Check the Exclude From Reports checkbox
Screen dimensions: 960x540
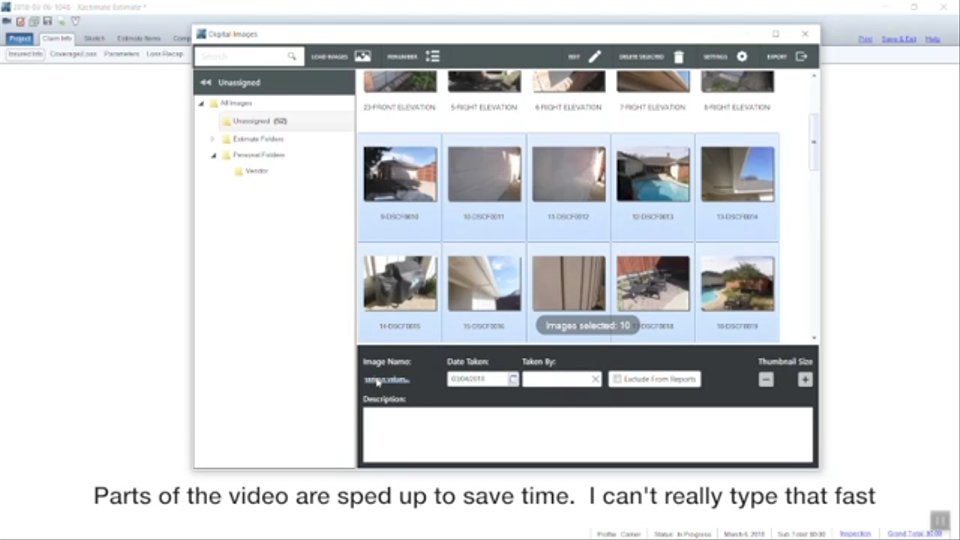617,380
